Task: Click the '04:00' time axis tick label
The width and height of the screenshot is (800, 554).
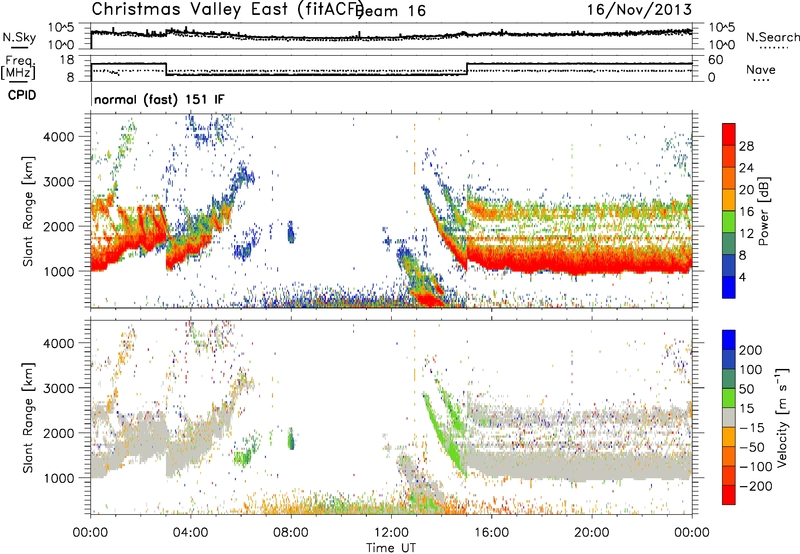Action: [x=190, y=533]
